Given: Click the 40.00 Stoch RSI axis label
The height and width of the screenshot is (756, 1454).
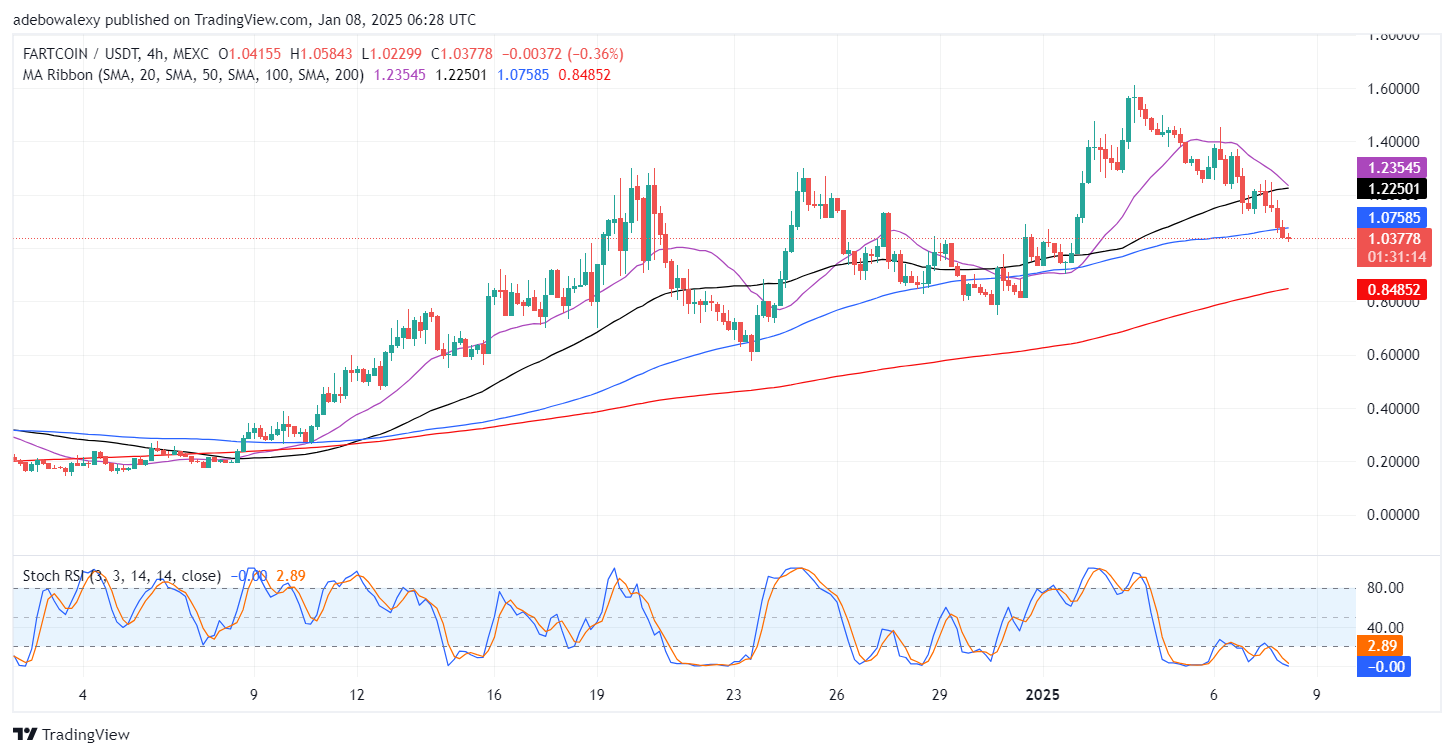Looking at the screenshot, I should [x=1385, y=628].
